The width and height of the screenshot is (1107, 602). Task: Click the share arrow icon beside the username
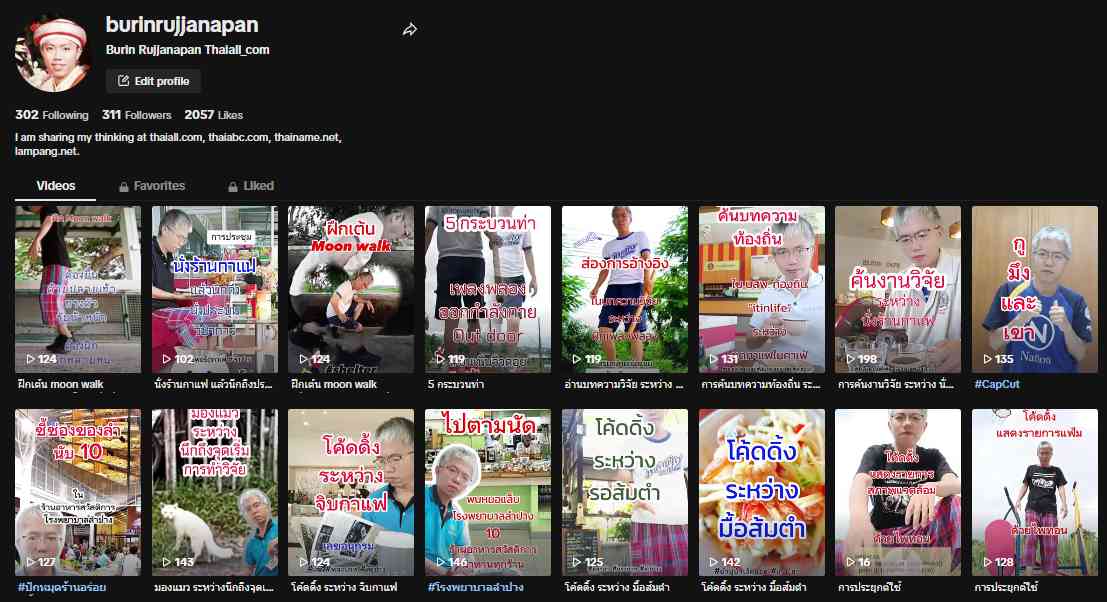pyautogui.click(x=409, y=30)
